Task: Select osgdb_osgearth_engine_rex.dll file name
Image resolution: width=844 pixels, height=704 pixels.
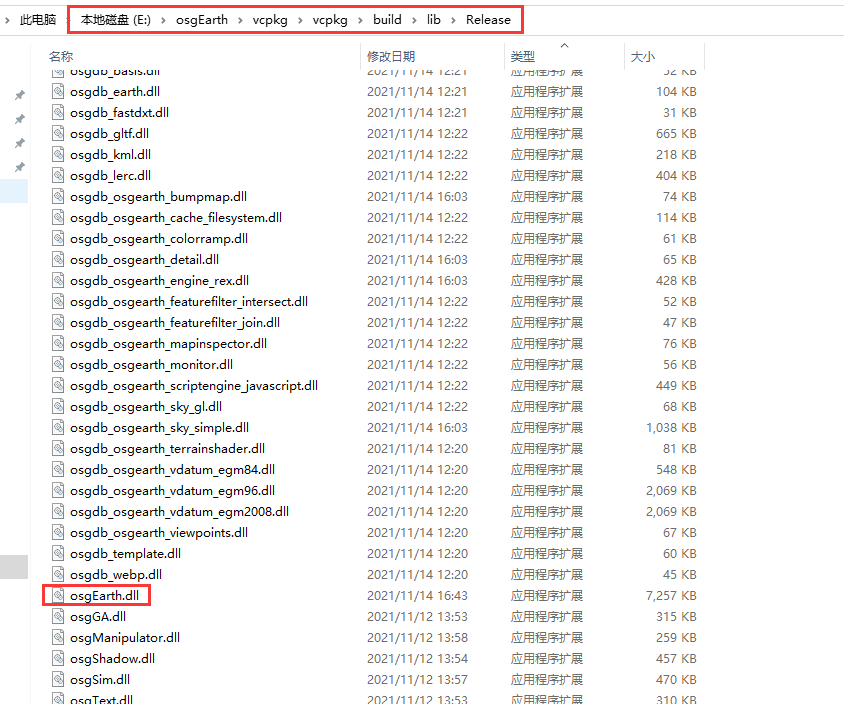Action: coord(159,280)
